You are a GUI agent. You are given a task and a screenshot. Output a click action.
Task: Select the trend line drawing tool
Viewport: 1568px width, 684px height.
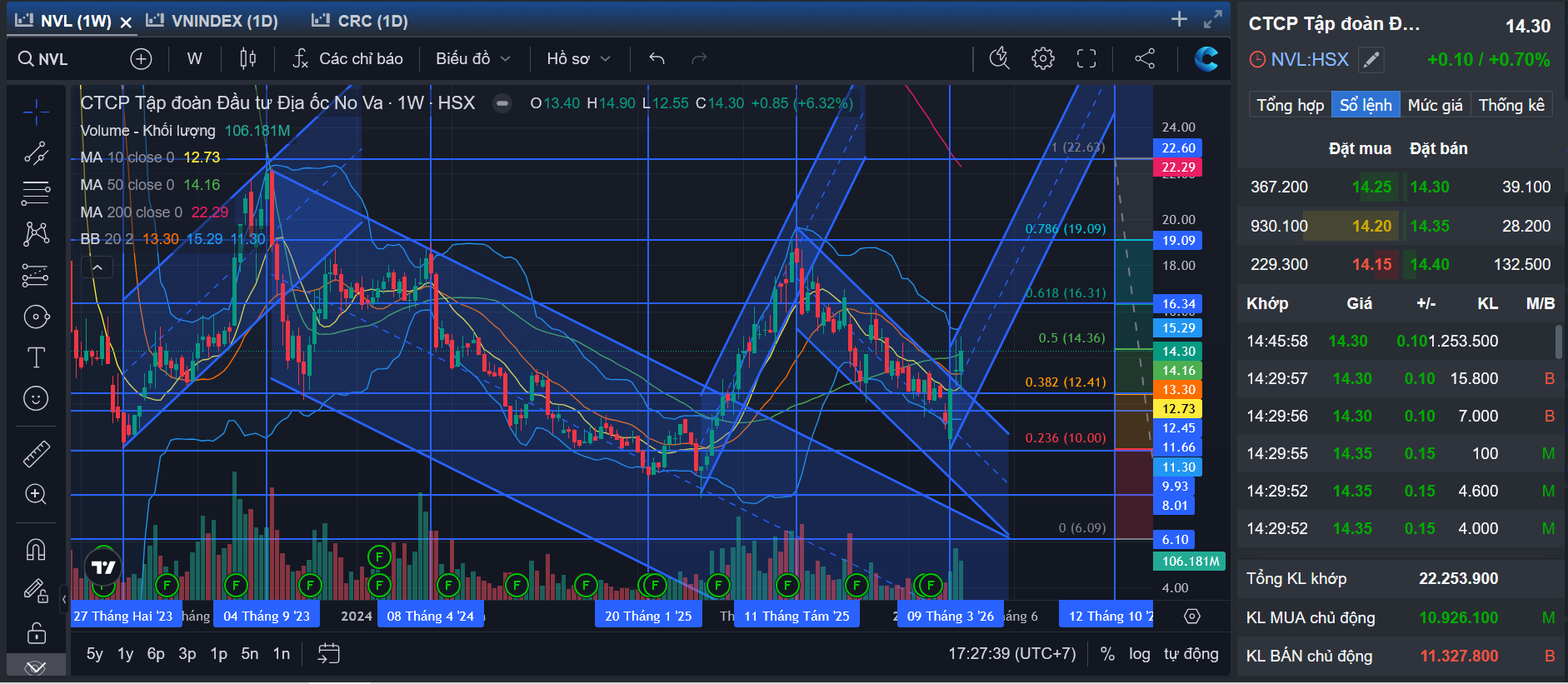click(36, 152)
